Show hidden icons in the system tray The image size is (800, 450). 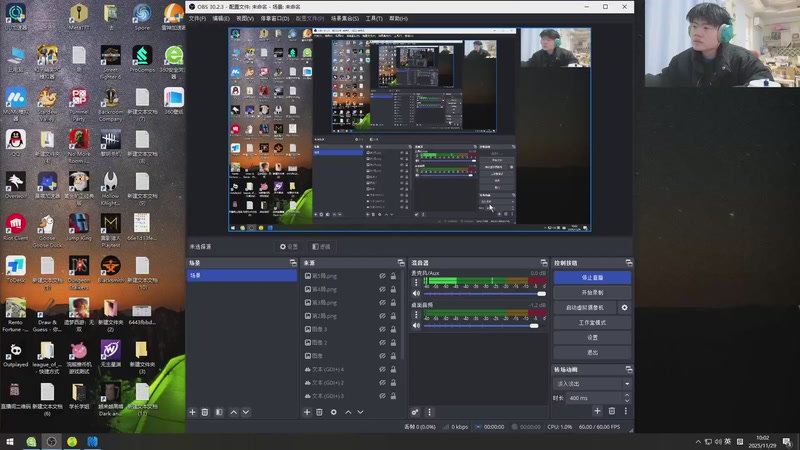[698, 442]
